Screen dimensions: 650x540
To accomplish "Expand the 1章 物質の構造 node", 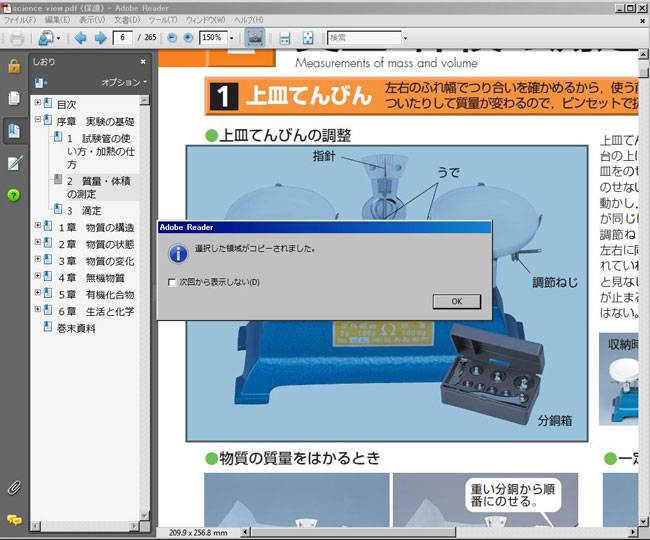I will [x=38, y=225].
